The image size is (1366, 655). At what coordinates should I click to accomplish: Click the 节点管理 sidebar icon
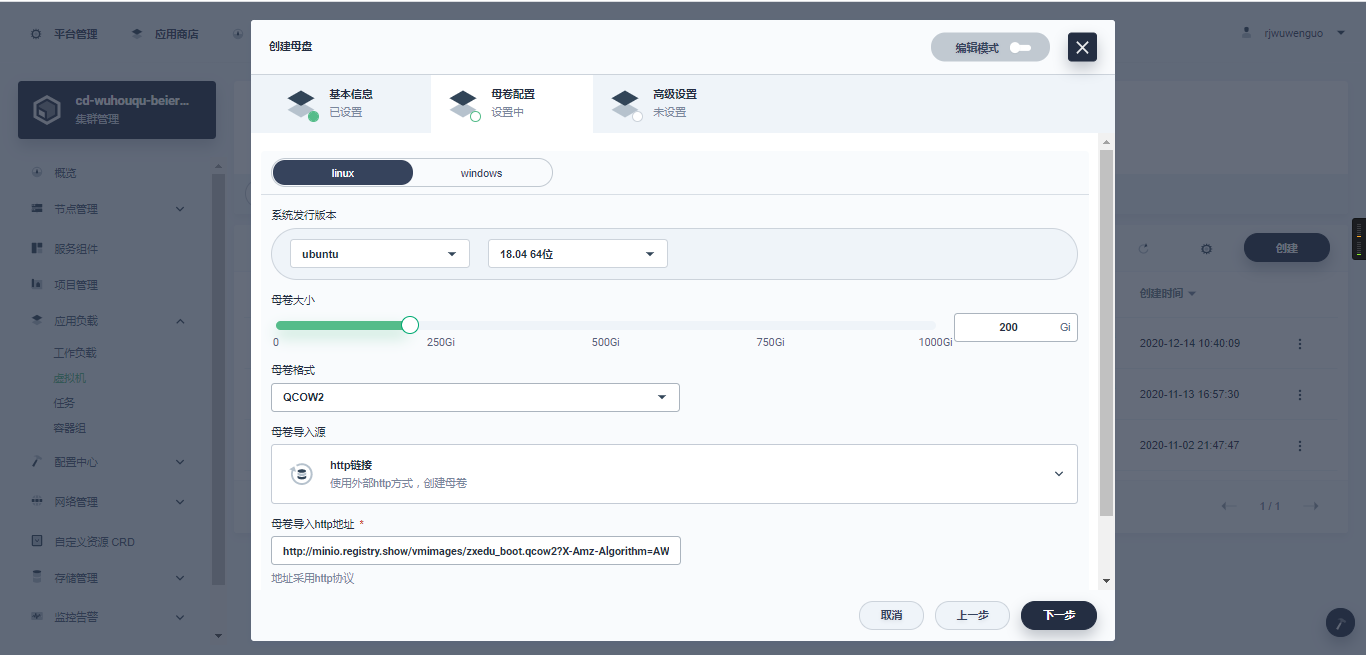tap(36, 209)
